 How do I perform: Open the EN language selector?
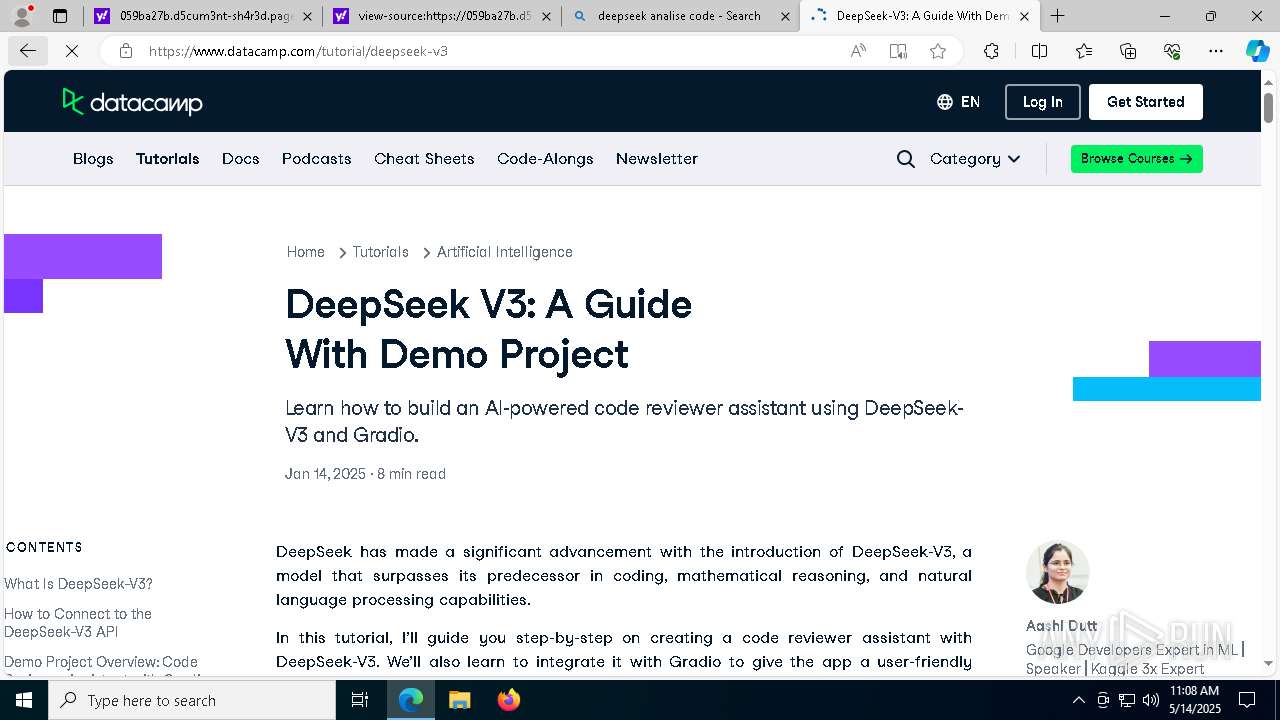point(958,102)
